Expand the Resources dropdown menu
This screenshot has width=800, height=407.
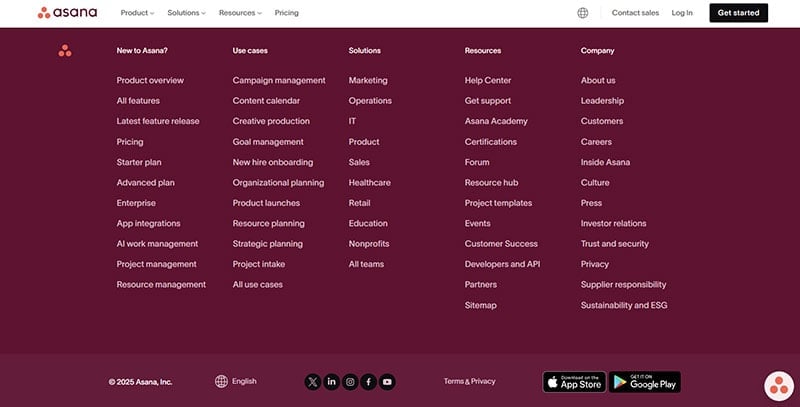(240, 13)
